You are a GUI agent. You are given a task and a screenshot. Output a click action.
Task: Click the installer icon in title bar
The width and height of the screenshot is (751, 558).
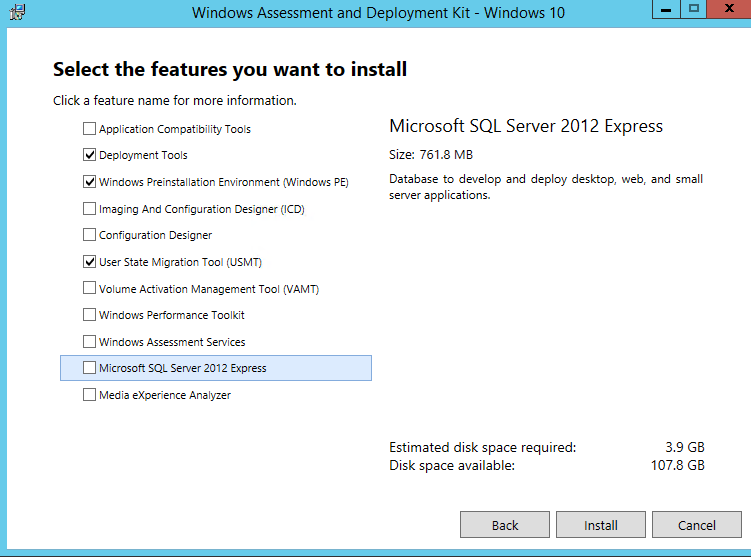[x=17, y=12]
